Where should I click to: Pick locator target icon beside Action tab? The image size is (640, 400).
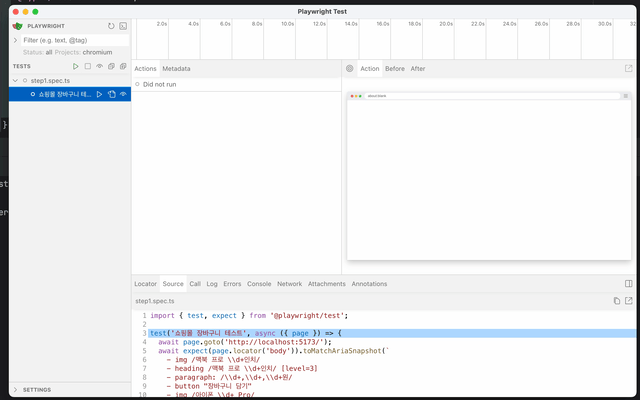tap(349, 69)
